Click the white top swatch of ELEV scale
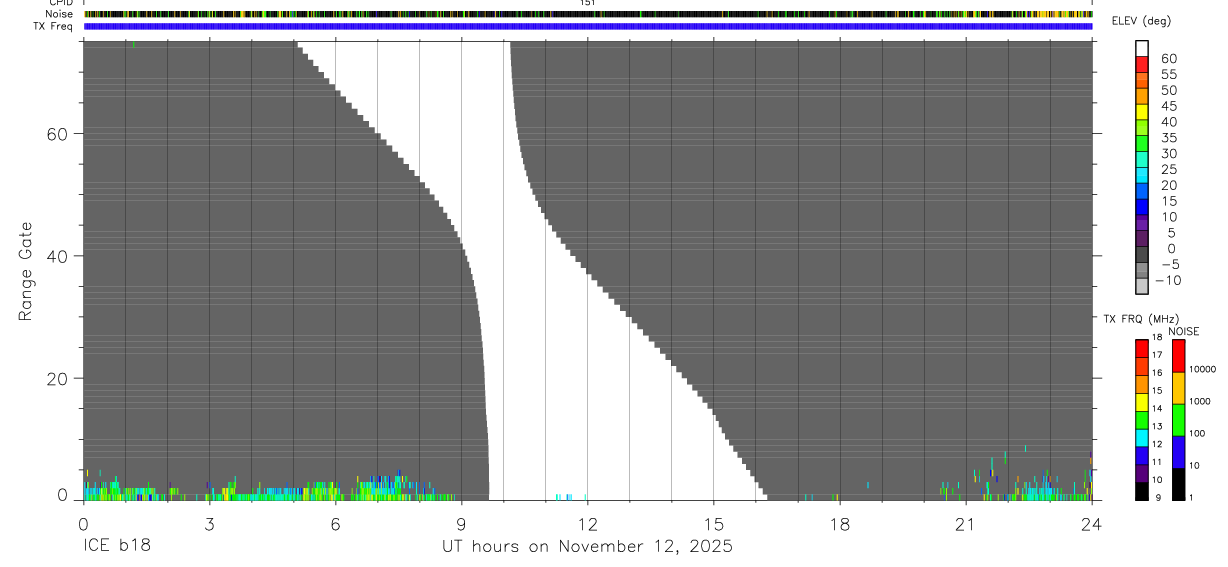 (x=1142, y=48)
